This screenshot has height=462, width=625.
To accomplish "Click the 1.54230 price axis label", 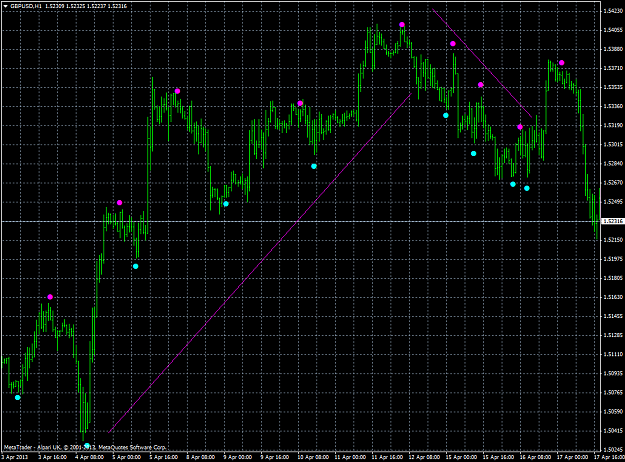I will 613,11.
